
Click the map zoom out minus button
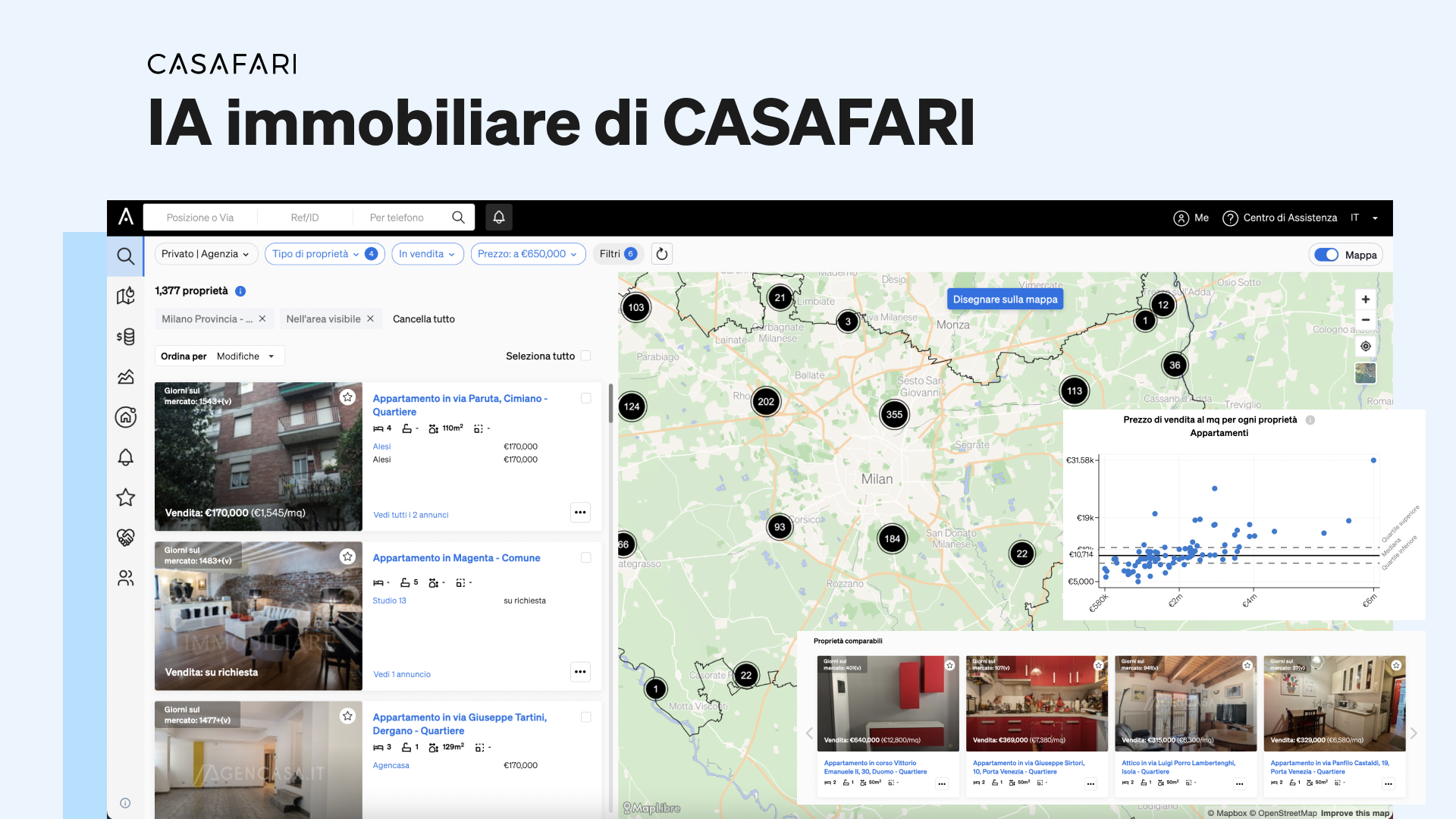pyautogui.click(x=1366, y=320)
